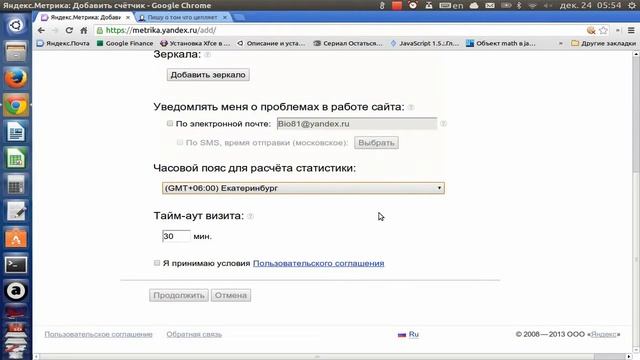This screenshot has width=640, height=360.
Task: Click help icon next to the email field
Action: click(443, 124)
